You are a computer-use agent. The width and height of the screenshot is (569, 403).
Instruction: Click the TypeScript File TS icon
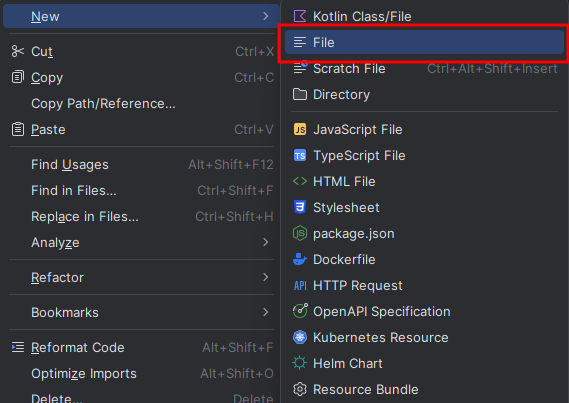click(x=300, y=156)
